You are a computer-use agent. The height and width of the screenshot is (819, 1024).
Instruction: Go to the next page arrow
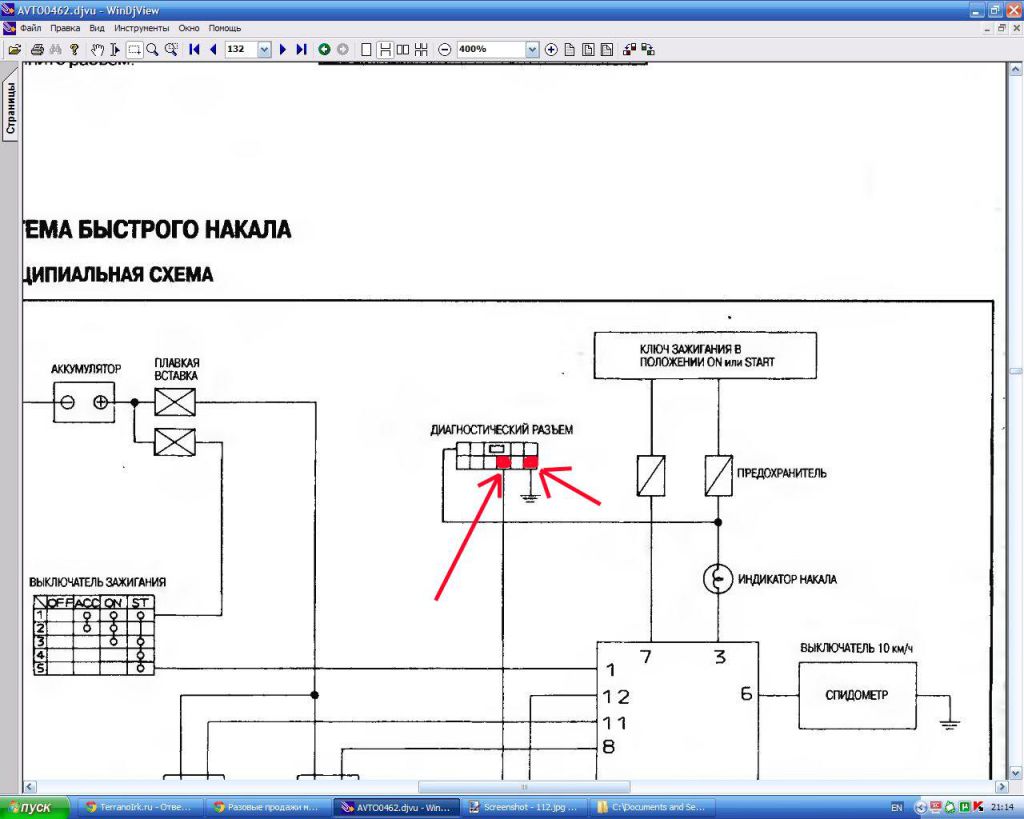click(283, 49)
